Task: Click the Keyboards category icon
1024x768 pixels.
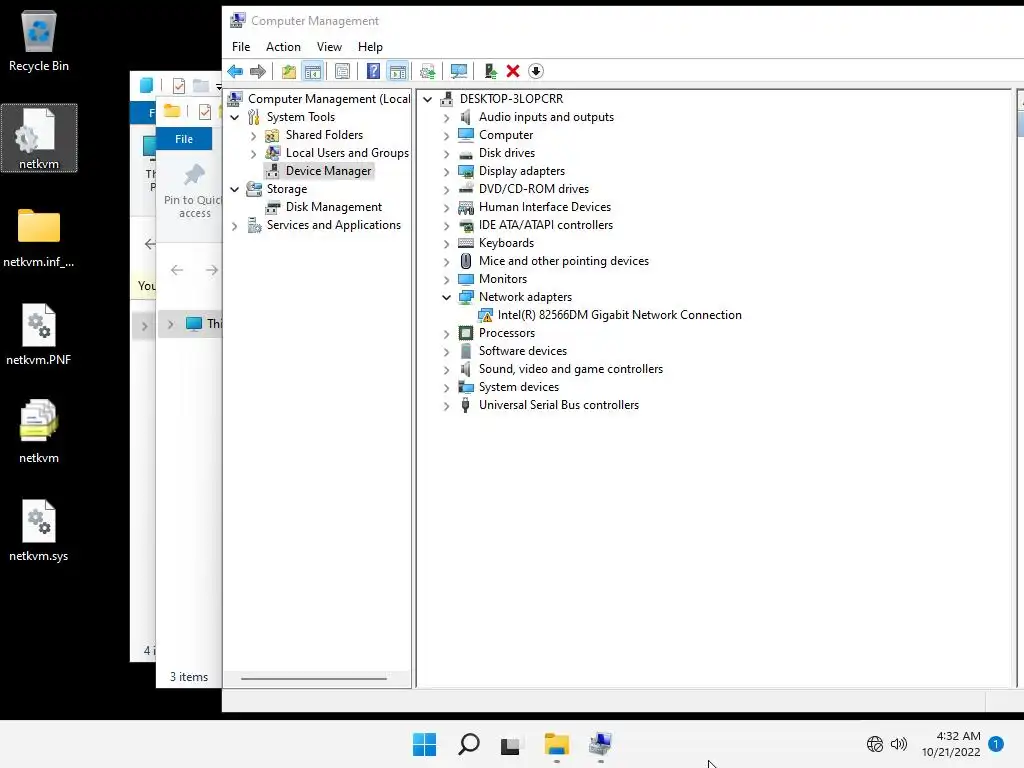Action: tap(466, 243)
